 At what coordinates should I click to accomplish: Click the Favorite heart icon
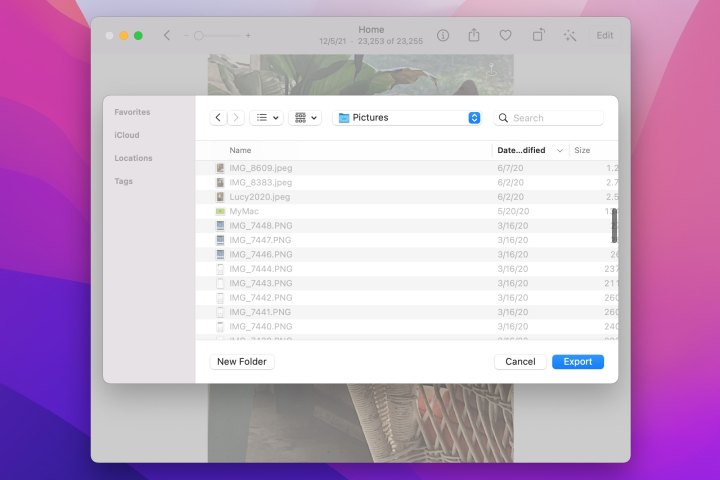(506, 35)
